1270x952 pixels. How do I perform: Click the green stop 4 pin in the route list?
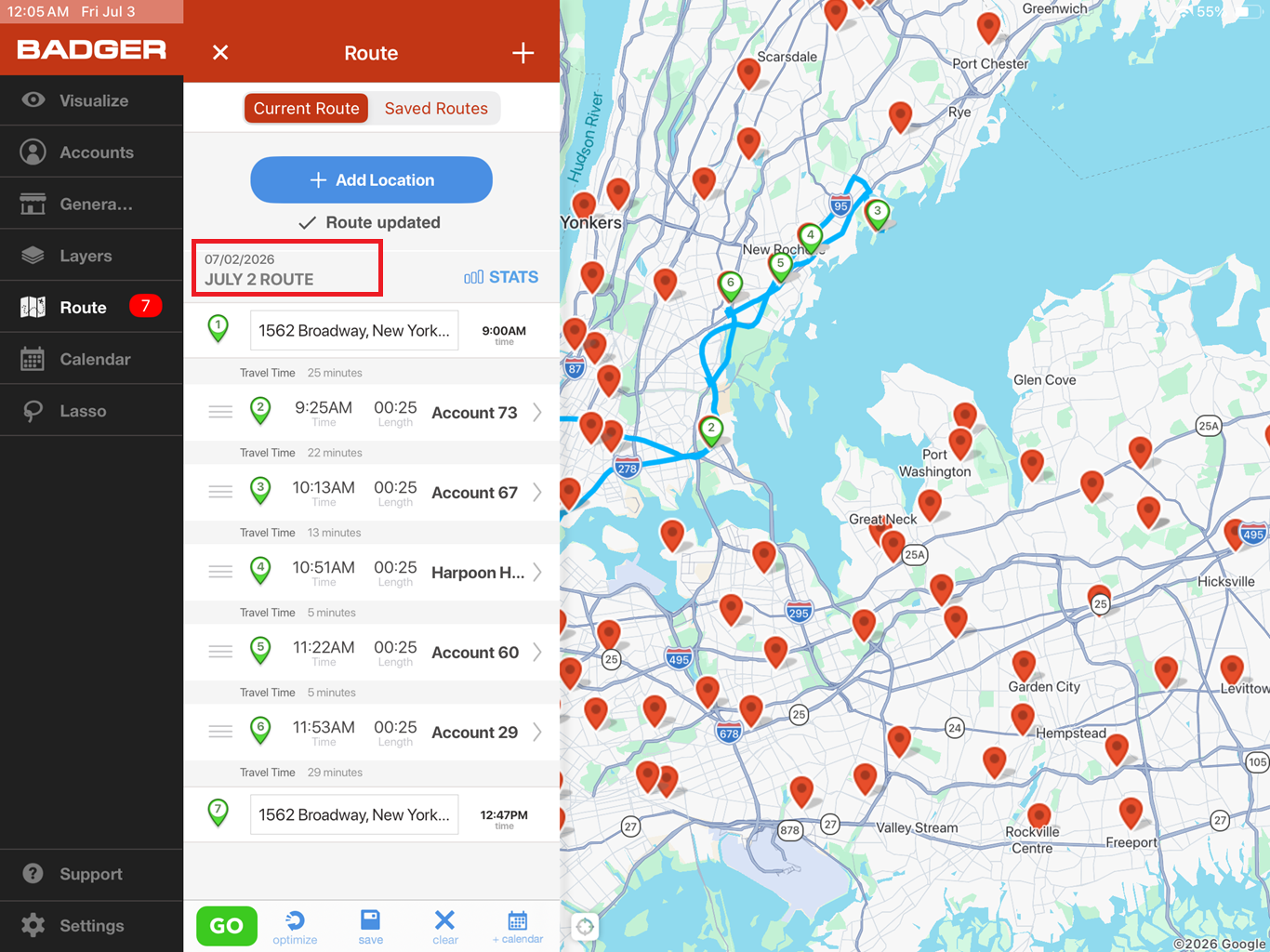pos(261,571)
